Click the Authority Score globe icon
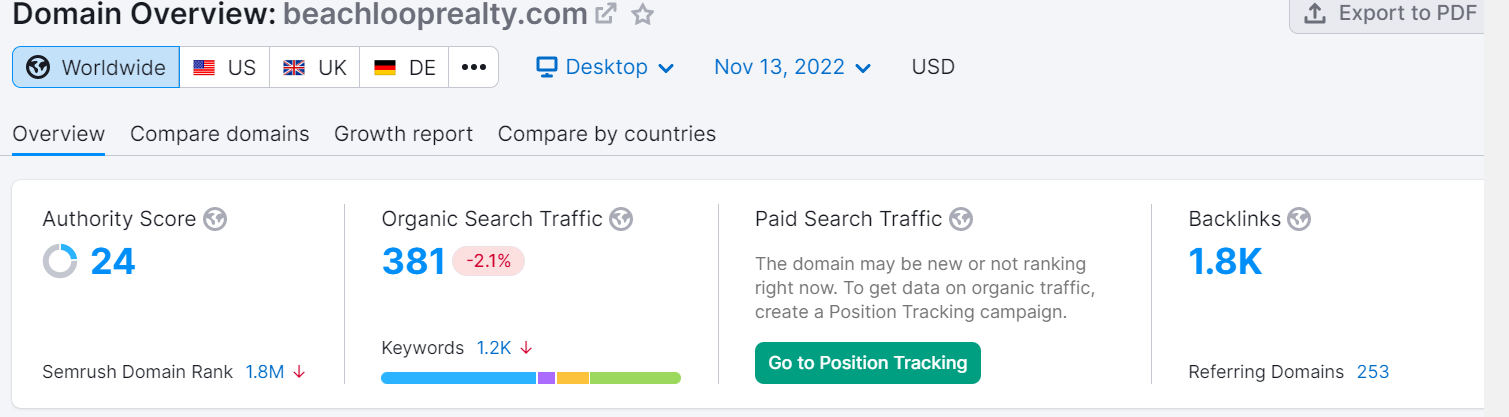 pos(214,219)
